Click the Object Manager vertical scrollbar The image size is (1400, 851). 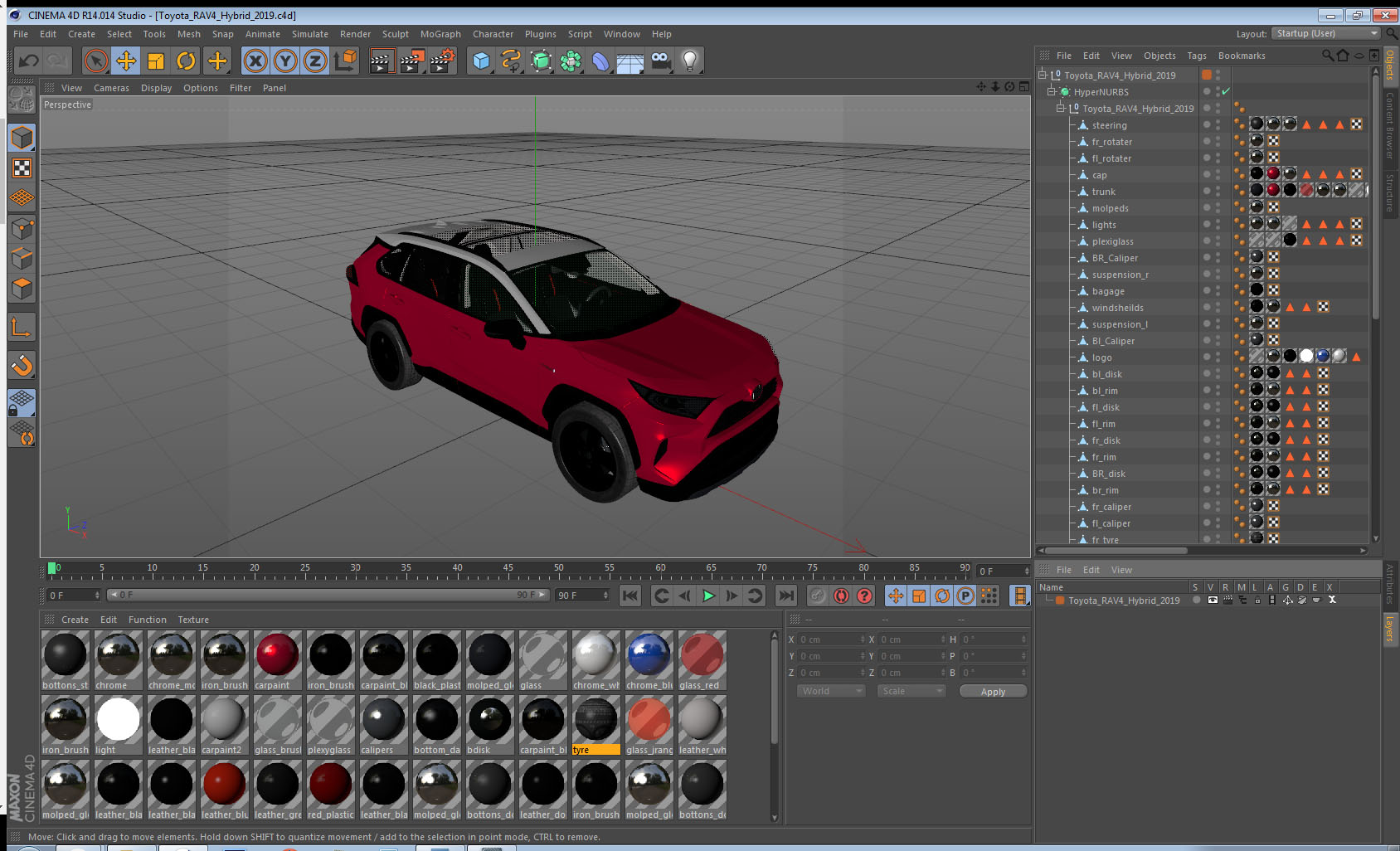pyautogui.click(x=1376, y=199)
